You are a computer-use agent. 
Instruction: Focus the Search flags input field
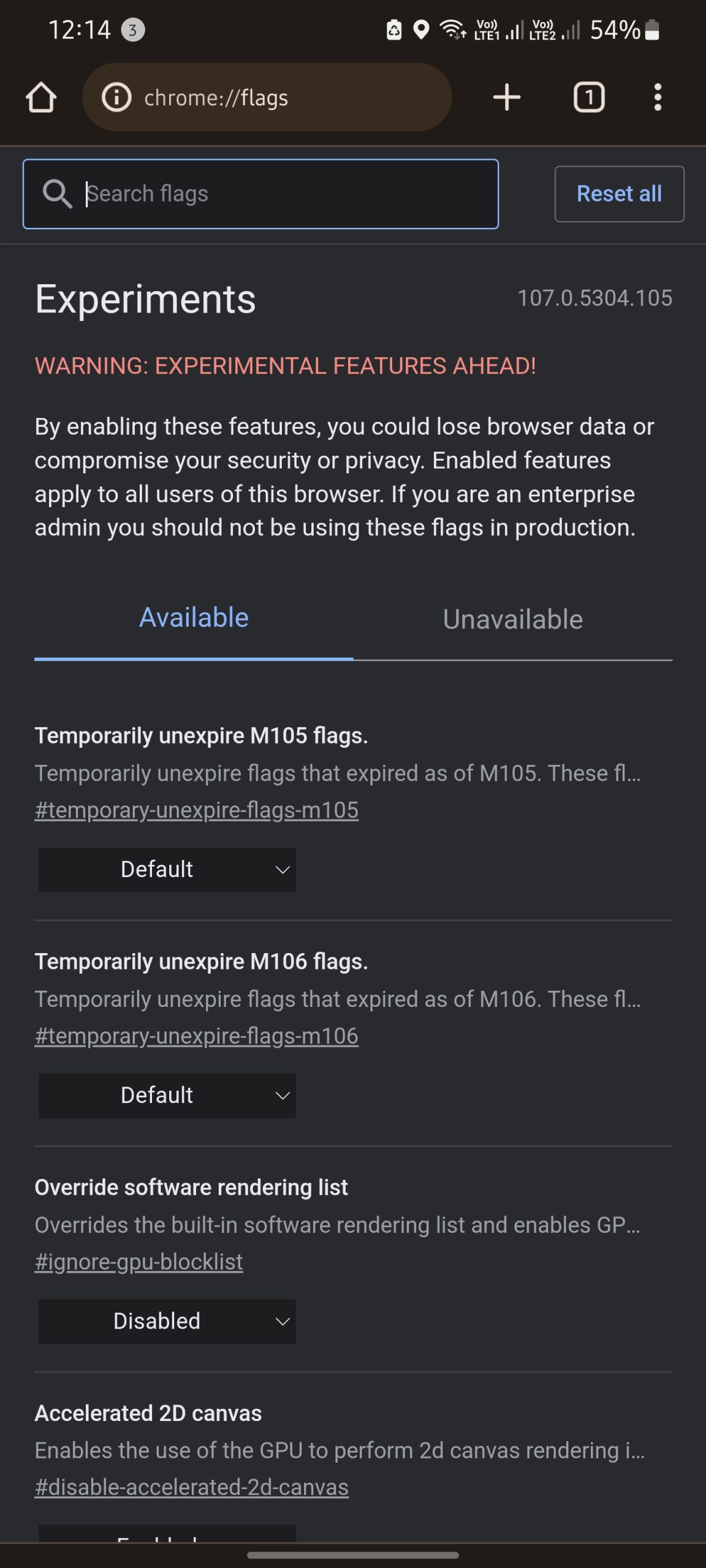(288, 194)
